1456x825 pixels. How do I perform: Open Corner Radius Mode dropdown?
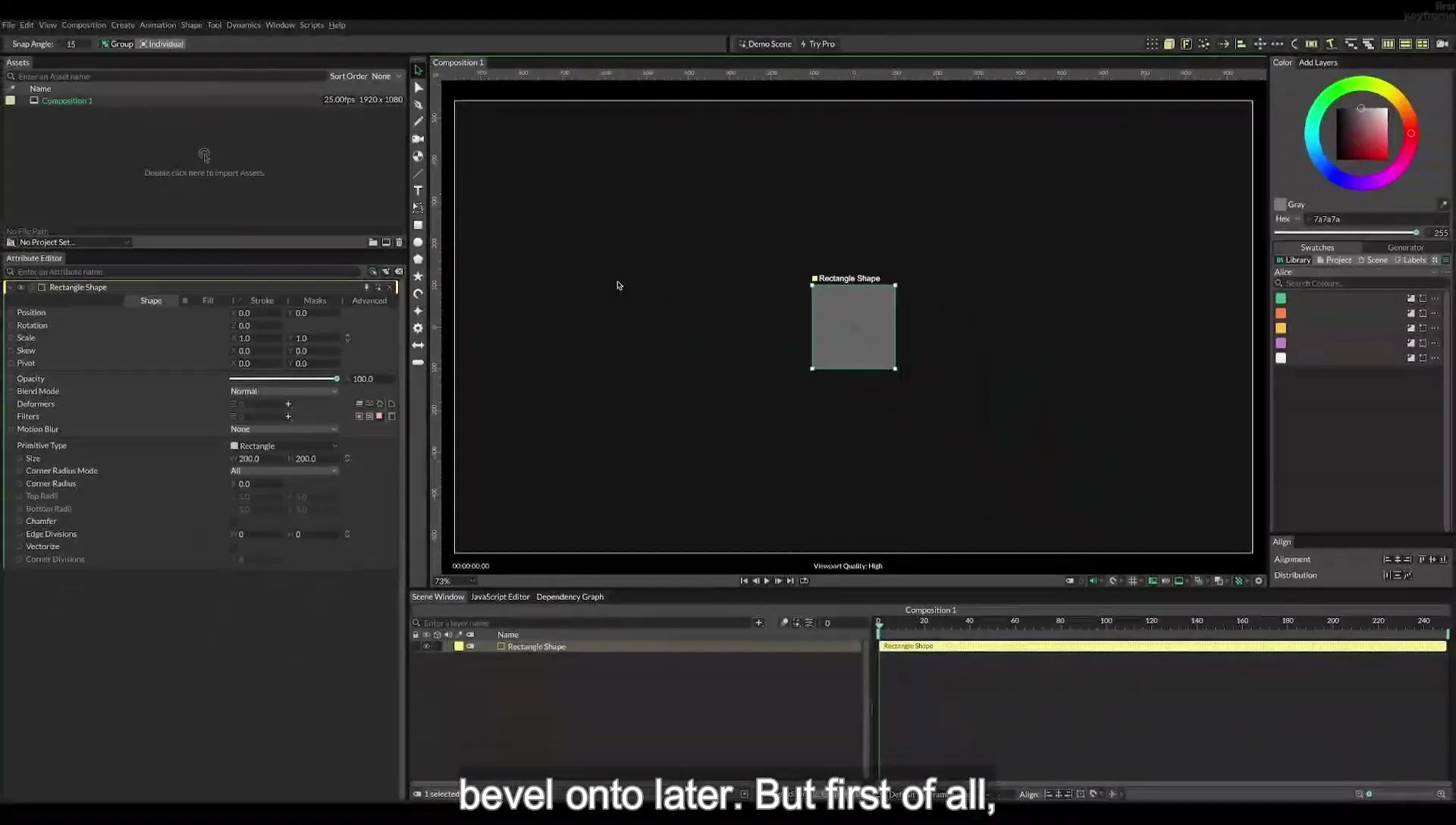(284, 471)
